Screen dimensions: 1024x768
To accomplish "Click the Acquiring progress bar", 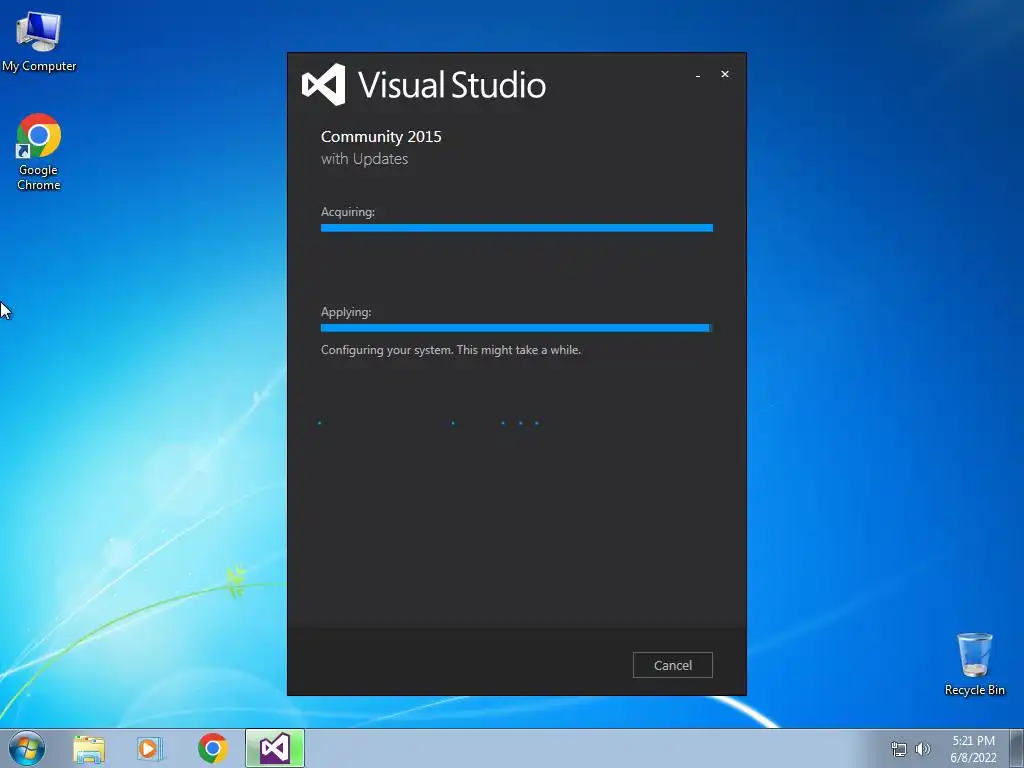I will [x=517, y=228].
